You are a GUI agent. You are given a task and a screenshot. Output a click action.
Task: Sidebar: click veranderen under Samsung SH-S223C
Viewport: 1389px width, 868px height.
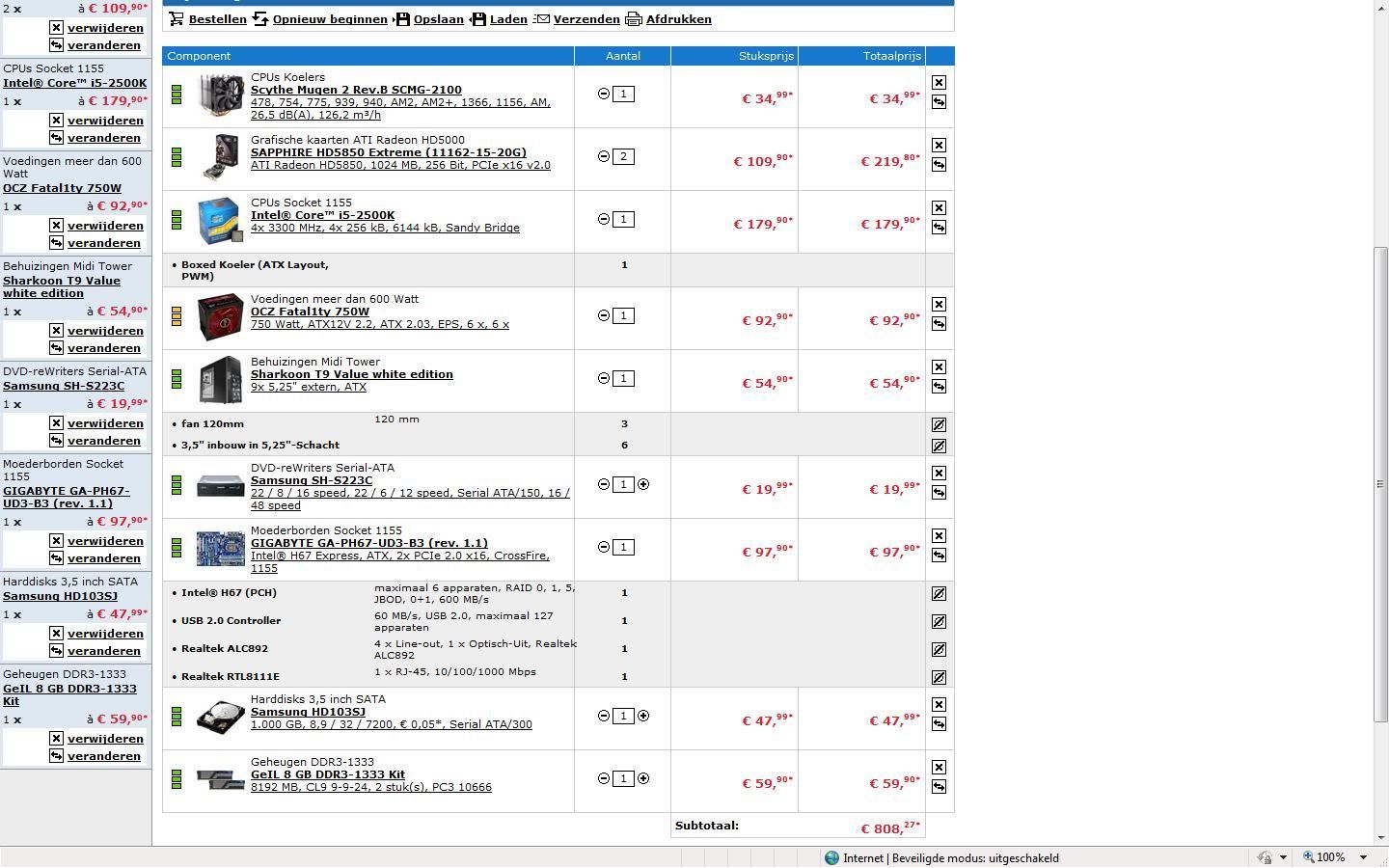pos(104,441)
